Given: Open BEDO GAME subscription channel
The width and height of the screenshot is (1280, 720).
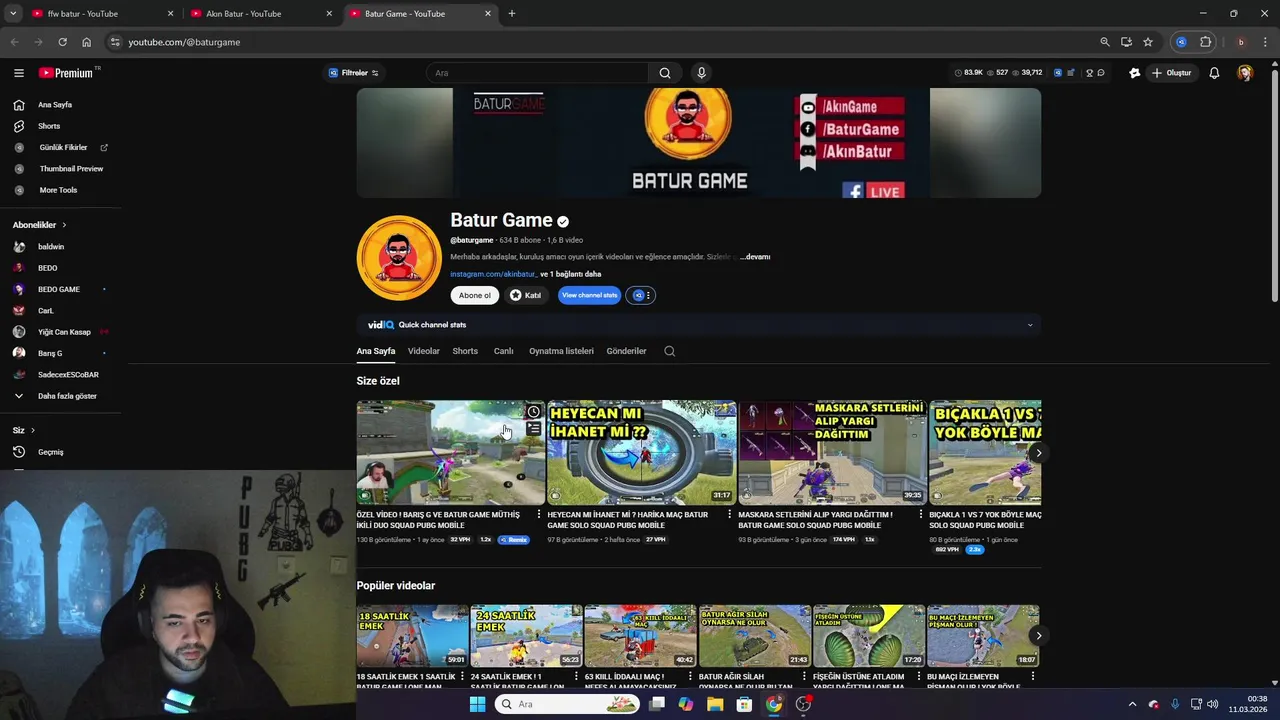Looking at the screenshot, I should [60, 289].
